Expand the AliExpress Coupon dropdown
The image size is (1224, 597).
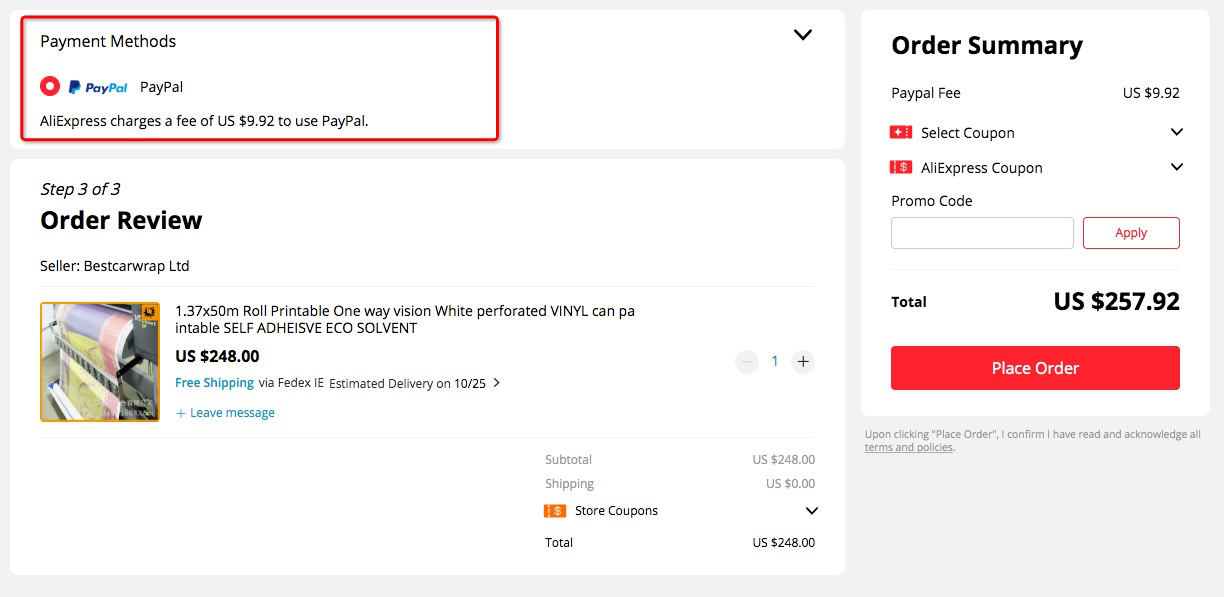pos(1176,167)
